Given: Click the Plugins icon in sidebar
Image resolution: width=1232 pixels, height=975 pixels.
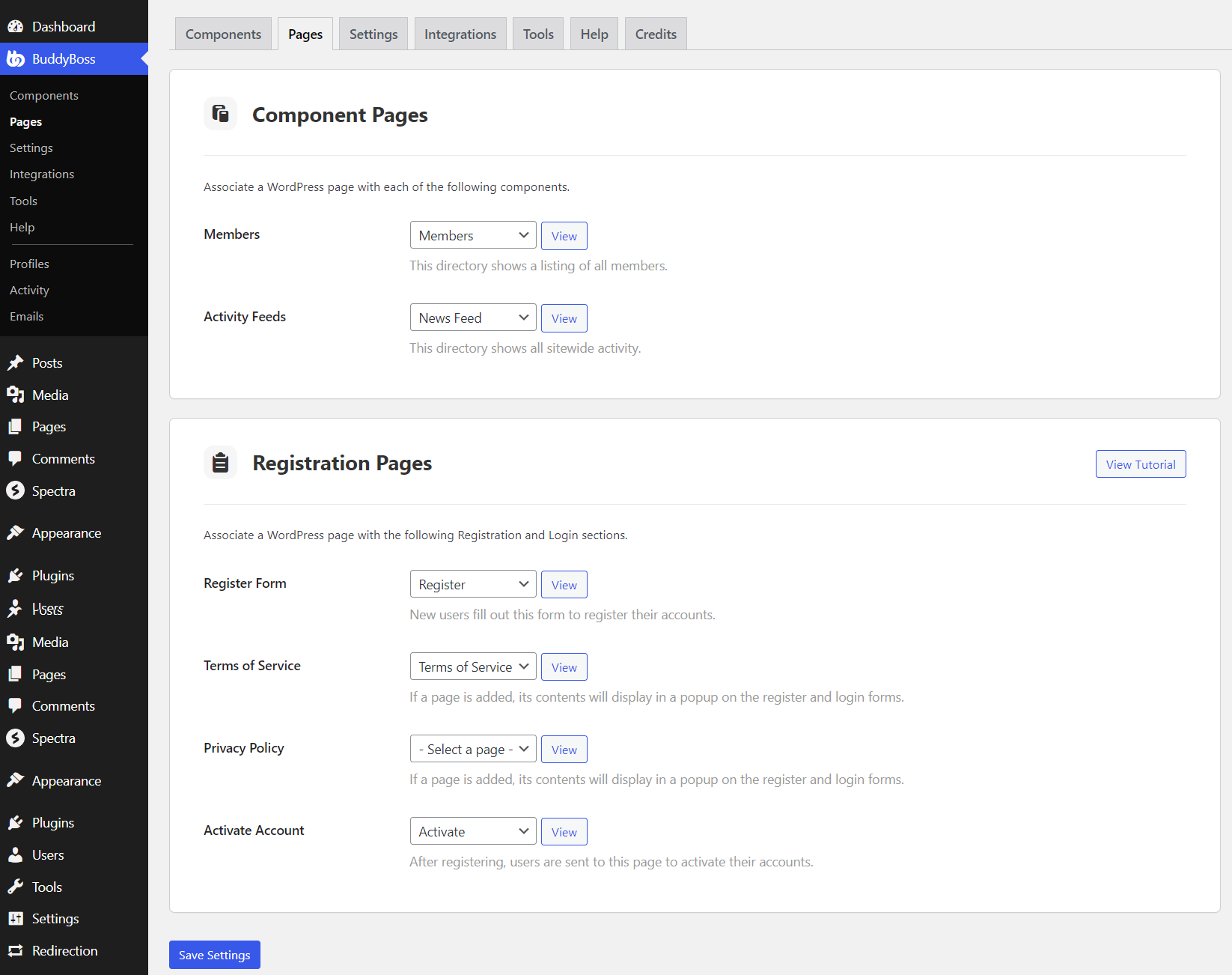Looking at the screenshot, I should pos(16,575).
